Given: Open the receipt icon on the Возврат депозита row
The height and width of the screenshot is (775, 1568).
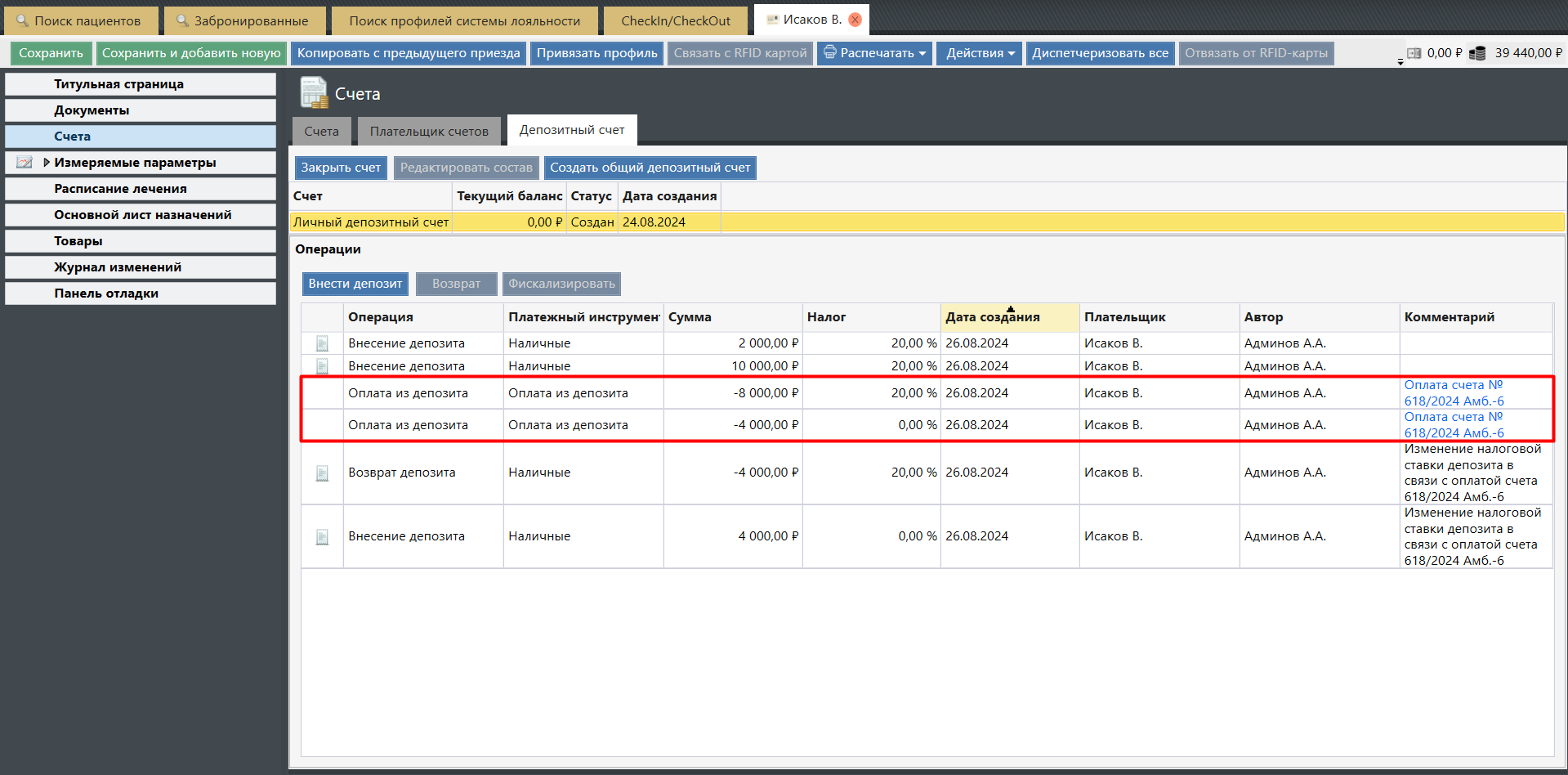Looking at the screenshot, I should [x=322, y=473].
